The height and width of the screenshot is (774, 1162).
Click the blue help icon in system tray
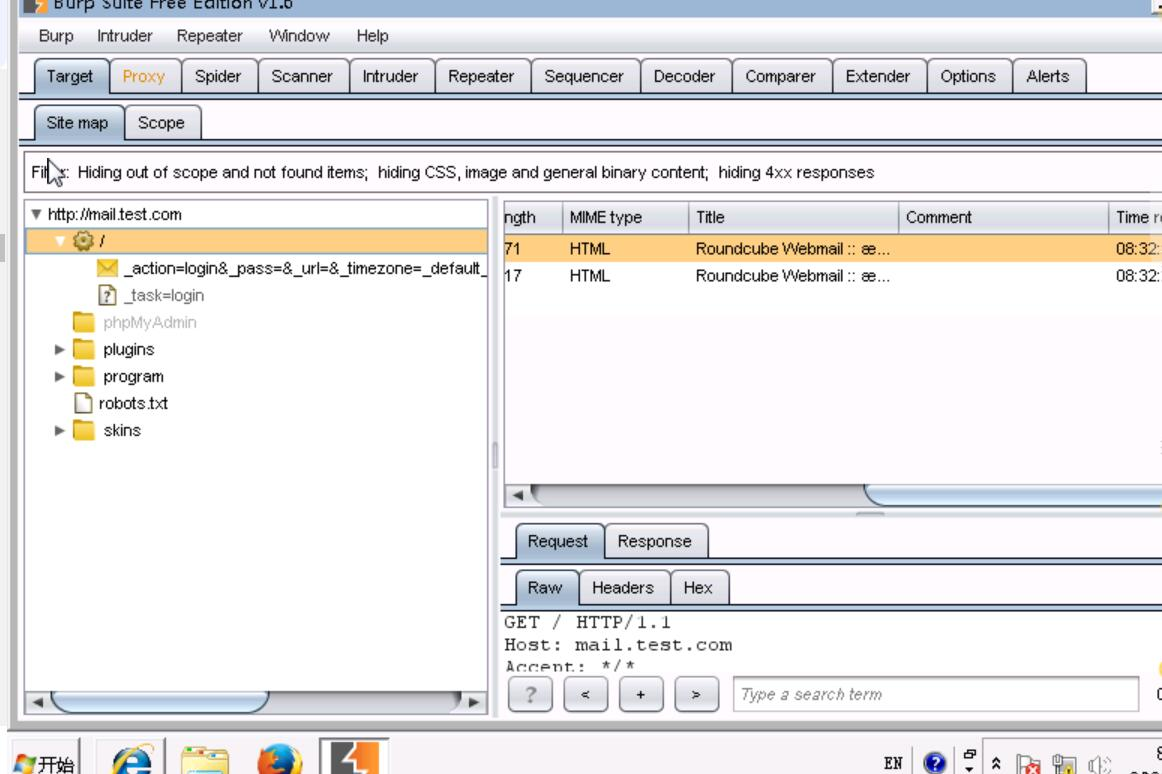pyautogui.click(x=934, y=762)
